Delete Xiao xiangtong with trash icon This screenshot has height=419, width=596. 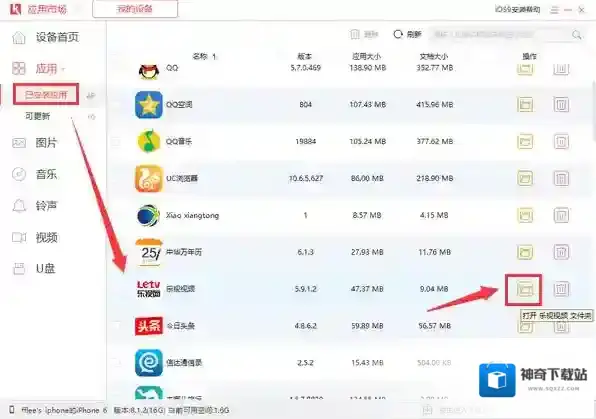tap(561, 215)
